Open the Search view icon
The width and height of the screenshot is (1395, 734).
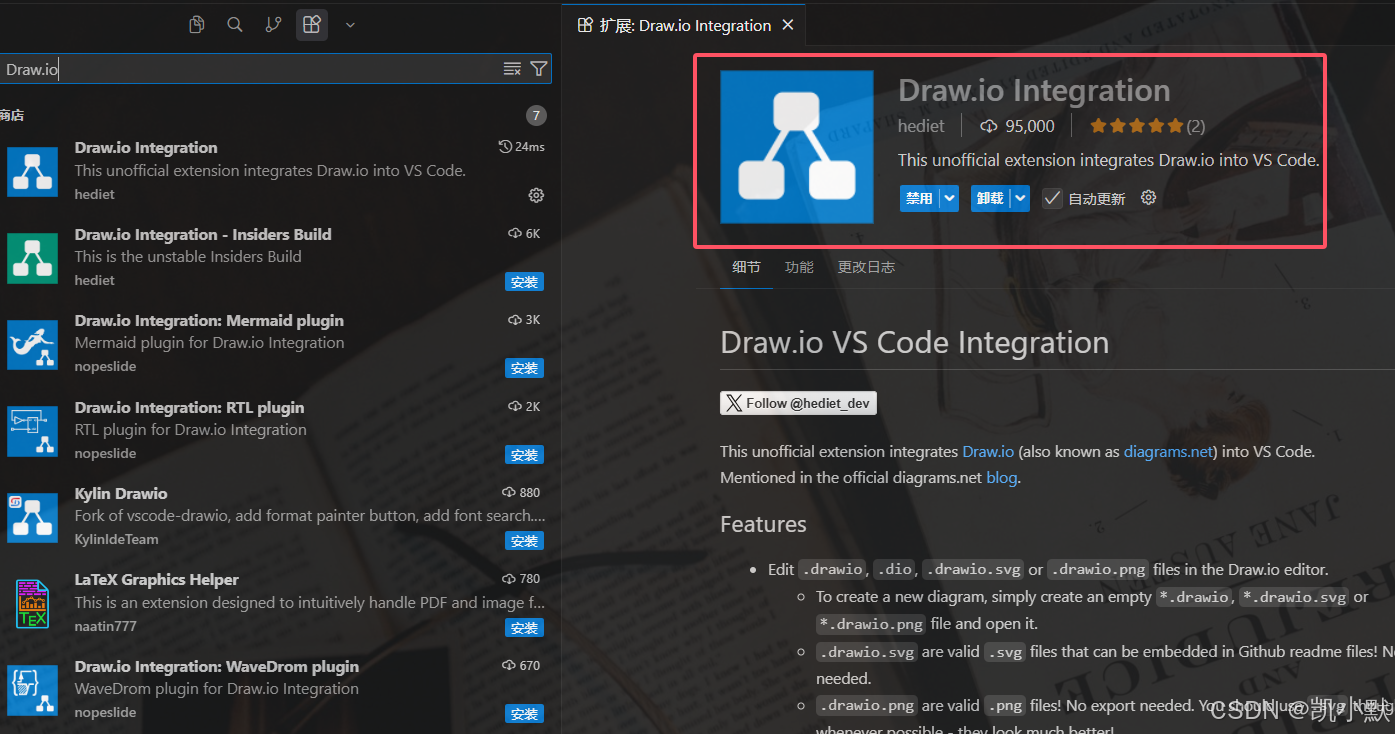[x=235, y=25]
